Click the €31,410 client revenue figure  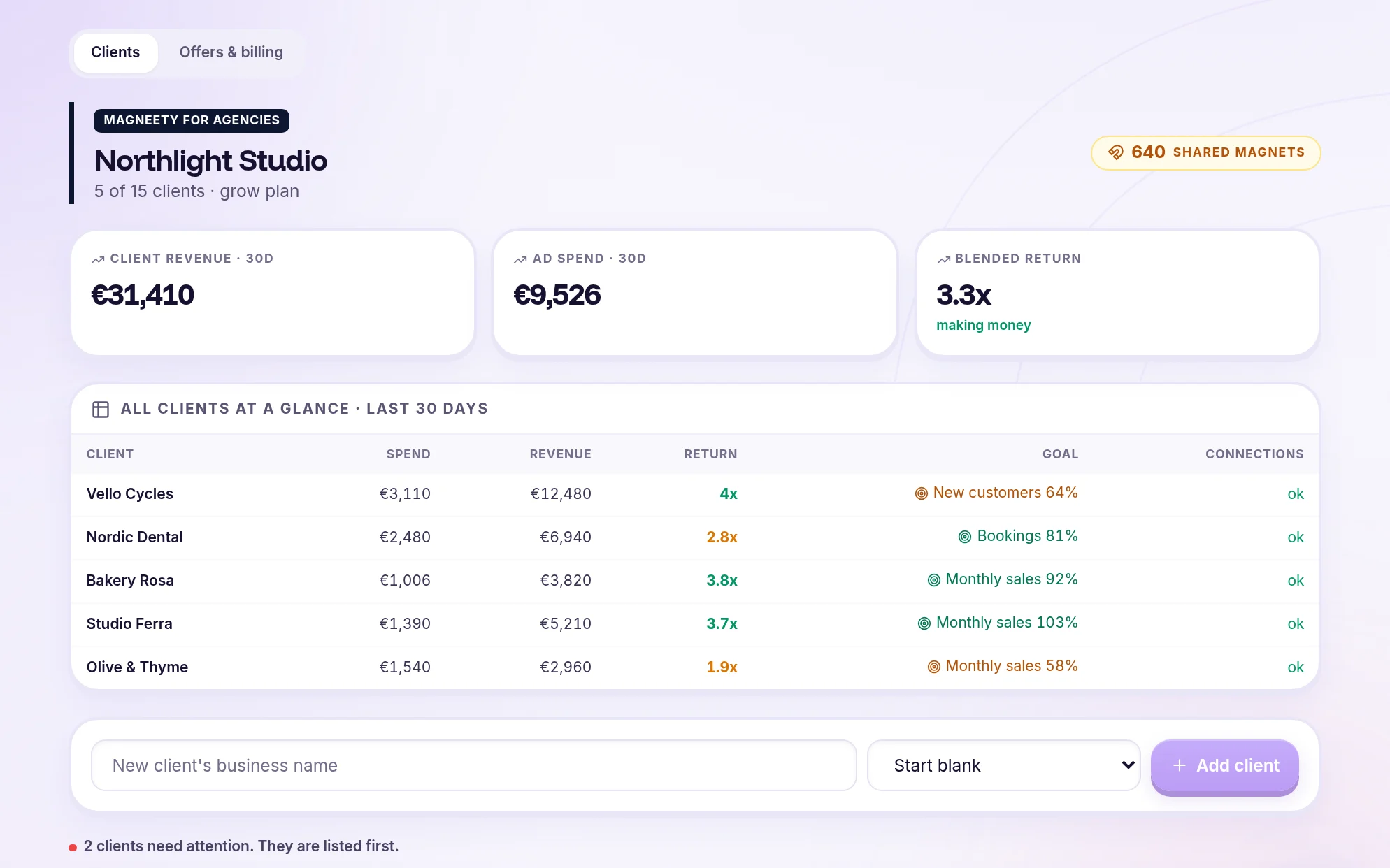point(143,296)
